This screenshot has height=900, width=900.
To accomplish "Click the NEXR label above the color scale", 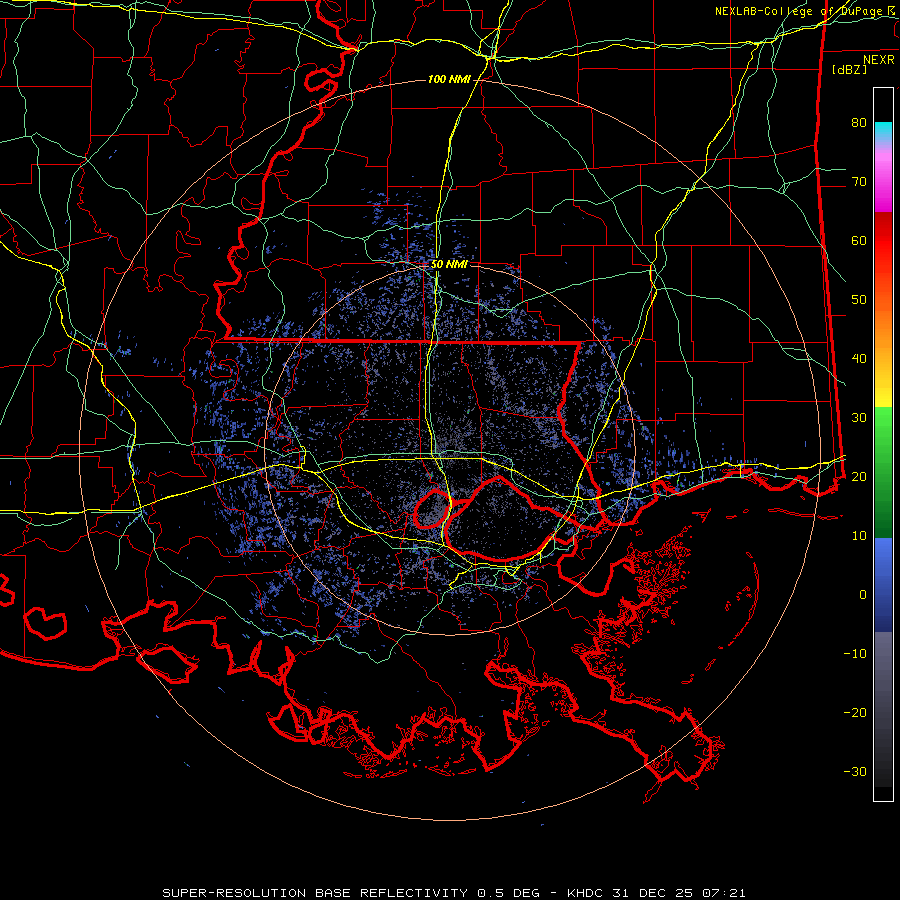I will pyautogui.click(x=878, y=60).
